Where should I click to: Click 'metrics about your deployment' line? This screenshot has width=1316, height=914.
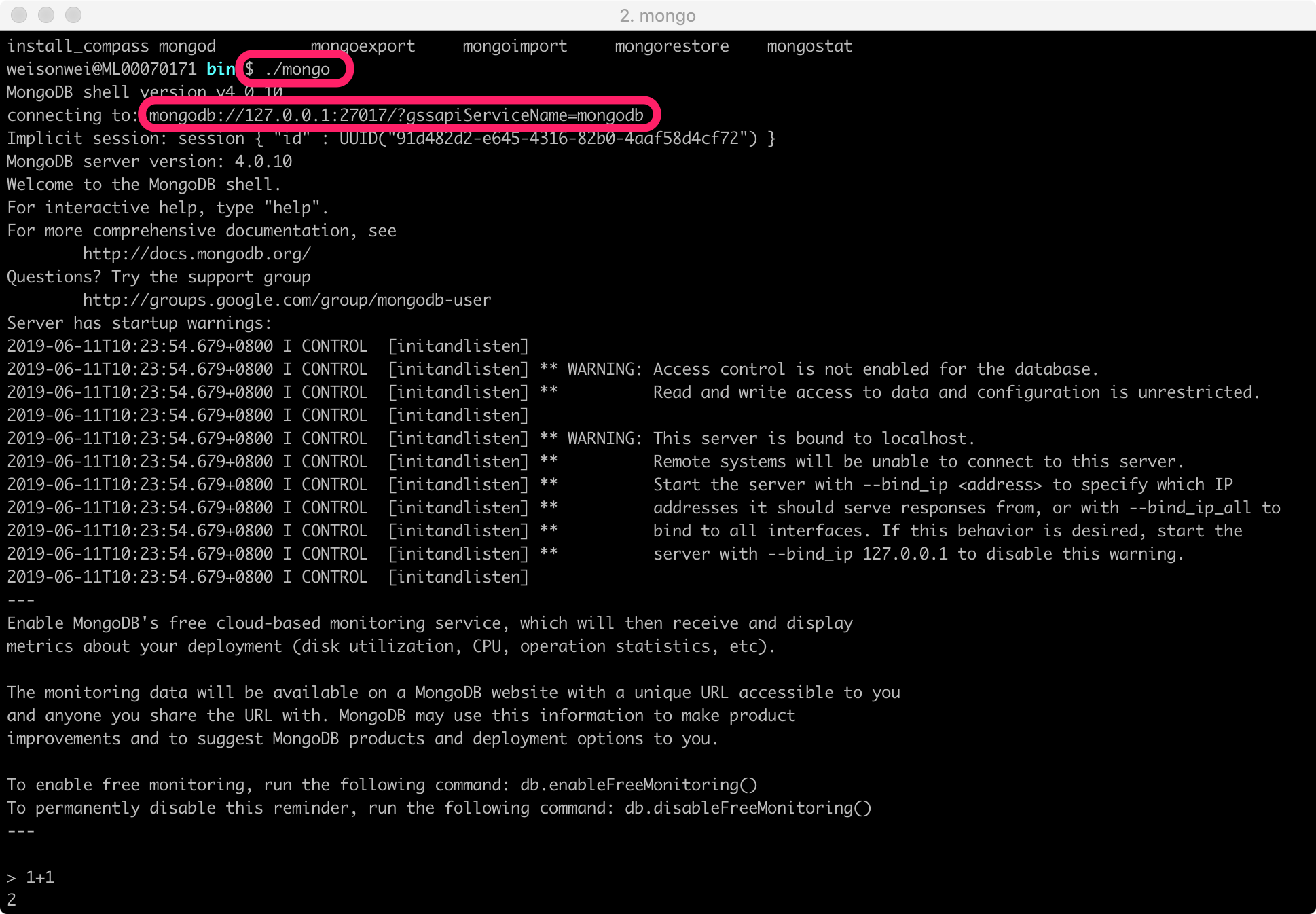(x=391, y=646)
